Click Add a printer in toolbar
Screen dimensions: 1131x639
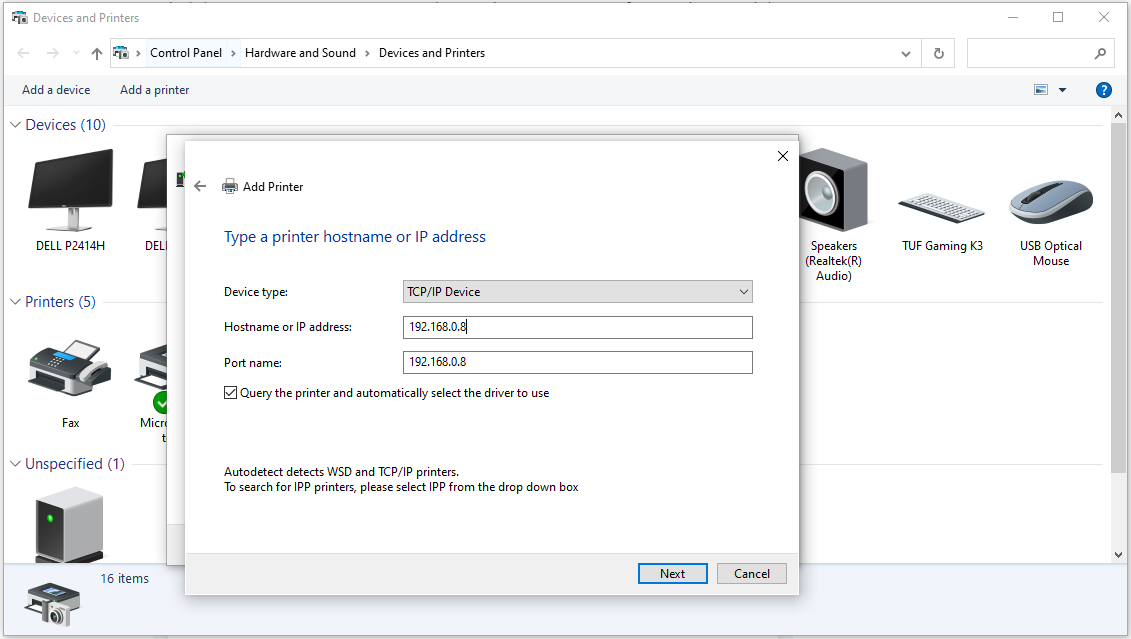(154, 90)
